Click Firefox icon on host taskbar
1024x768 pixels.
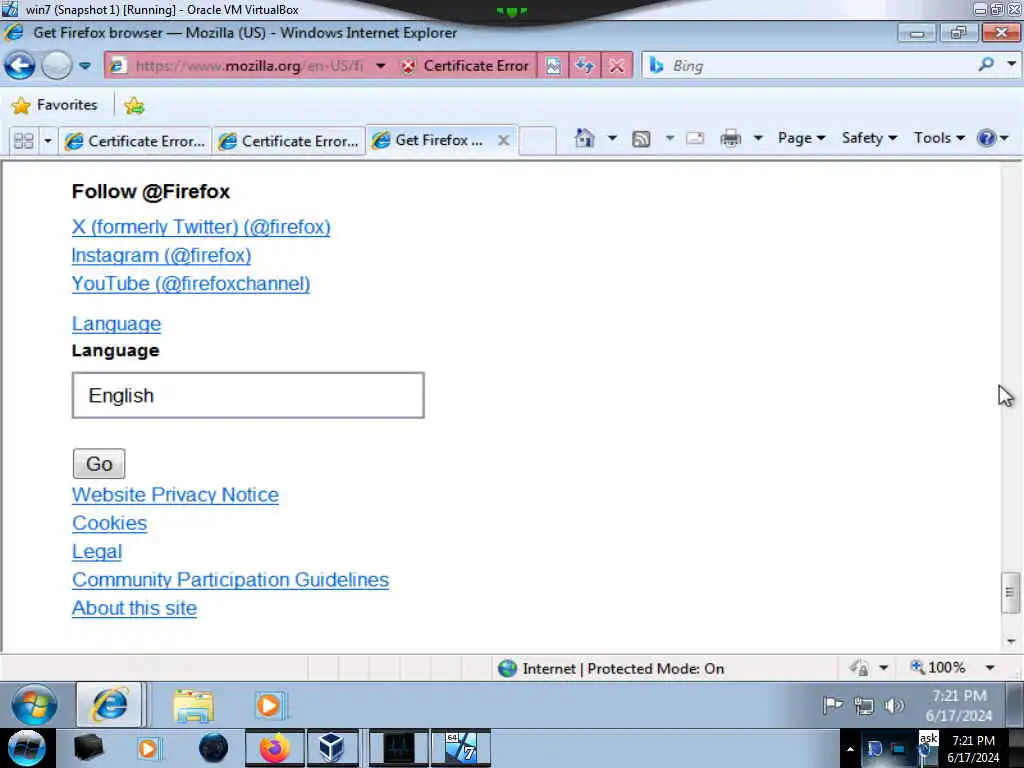275,748
